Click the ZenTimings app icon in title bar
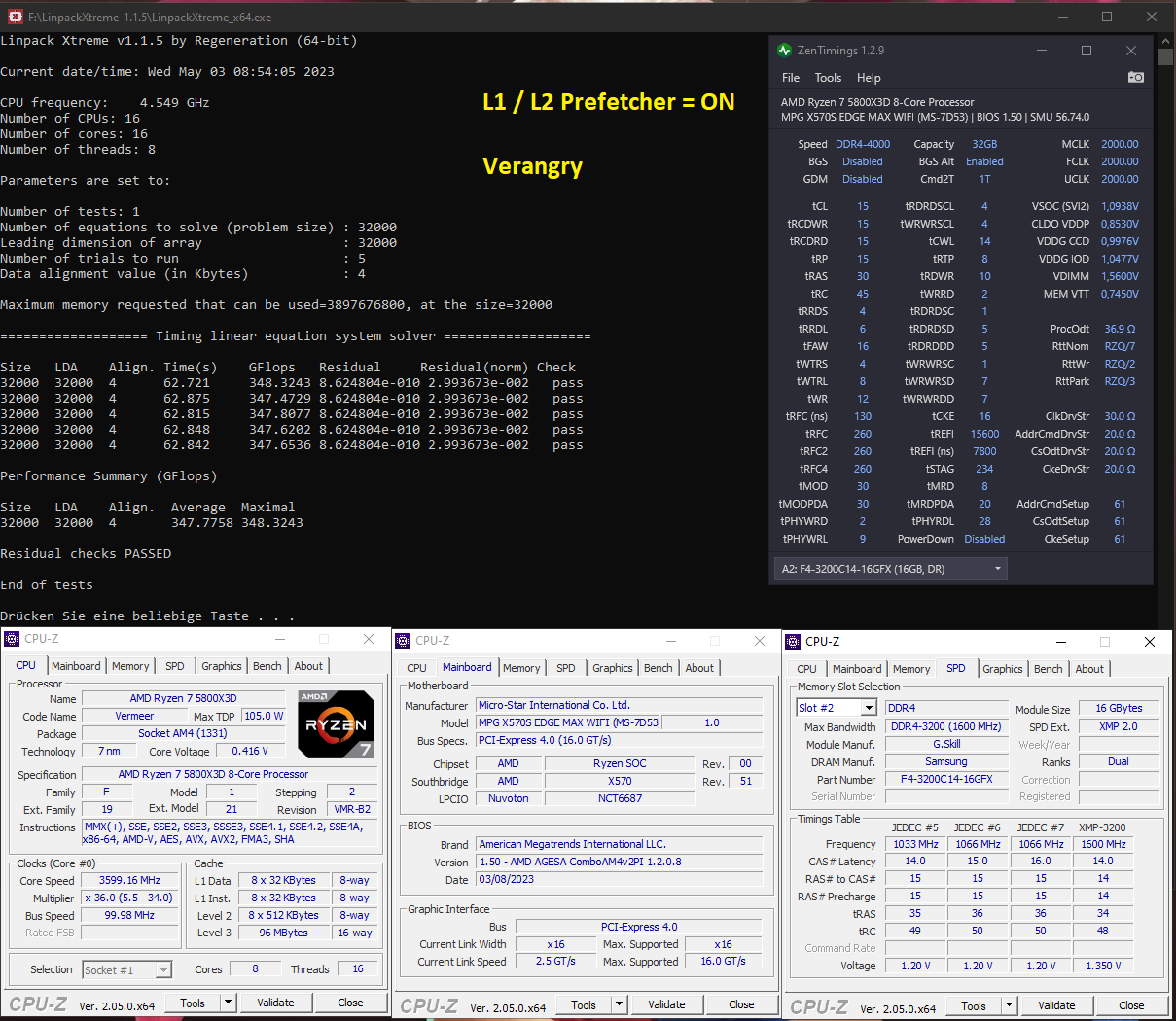This screenshot has width=1176, height=1021. (785, 51)
